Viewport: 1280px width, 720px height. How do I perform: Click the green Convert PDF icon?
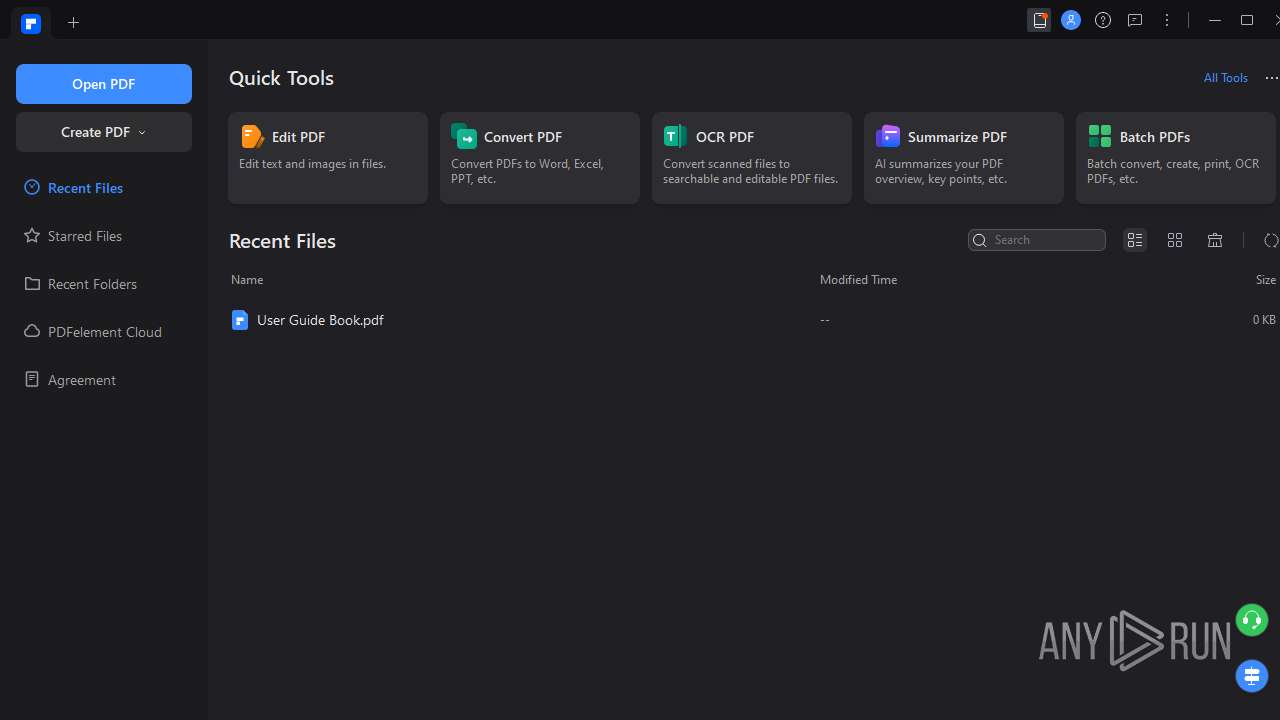(x=464, y=136)
